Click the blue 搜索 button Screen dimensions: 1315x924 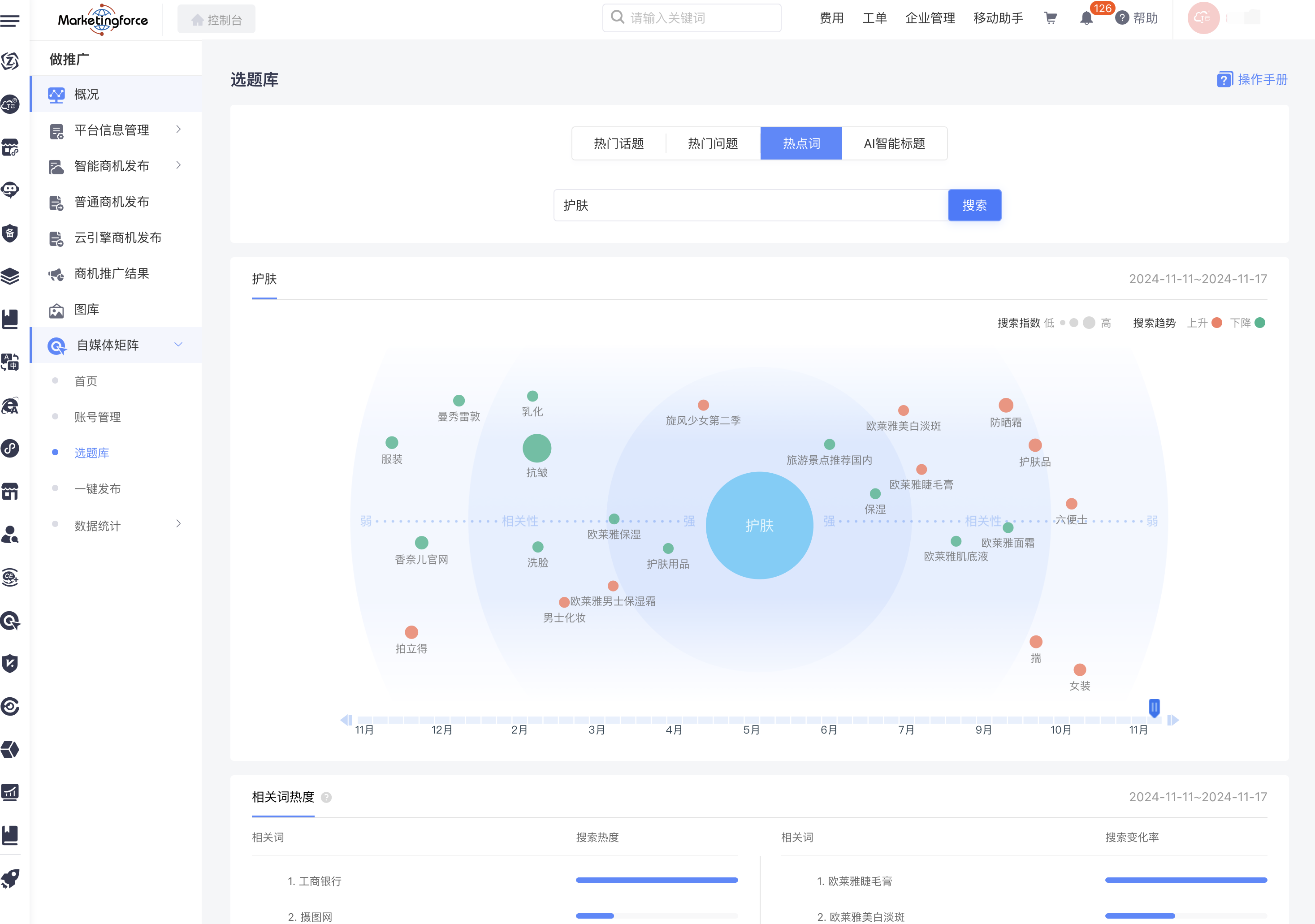coord(974,206)
